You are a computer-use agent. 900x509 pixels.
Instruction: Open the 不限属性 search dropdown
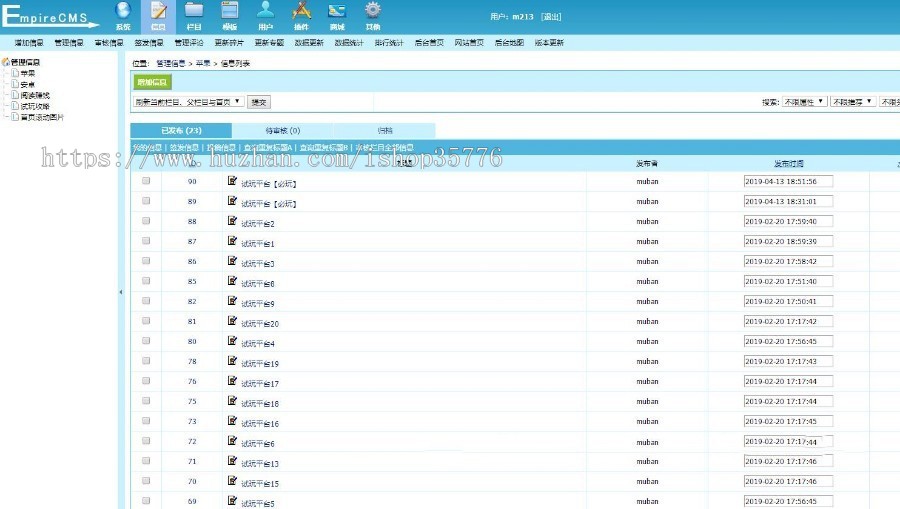pyautogui.click(x=804, y=102)
